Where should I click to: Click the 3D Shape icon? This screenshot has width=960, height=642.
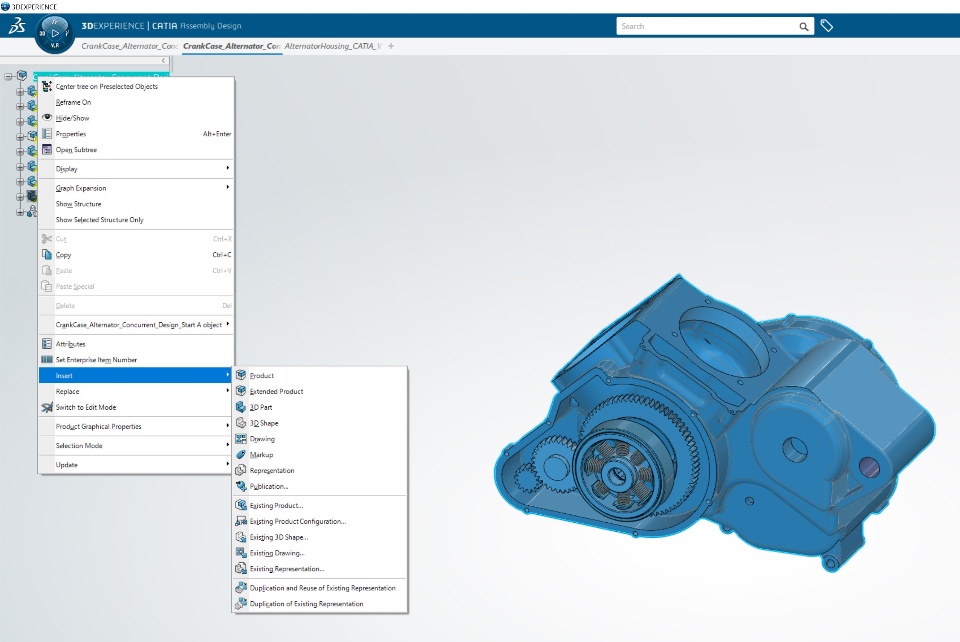(241, 423)
